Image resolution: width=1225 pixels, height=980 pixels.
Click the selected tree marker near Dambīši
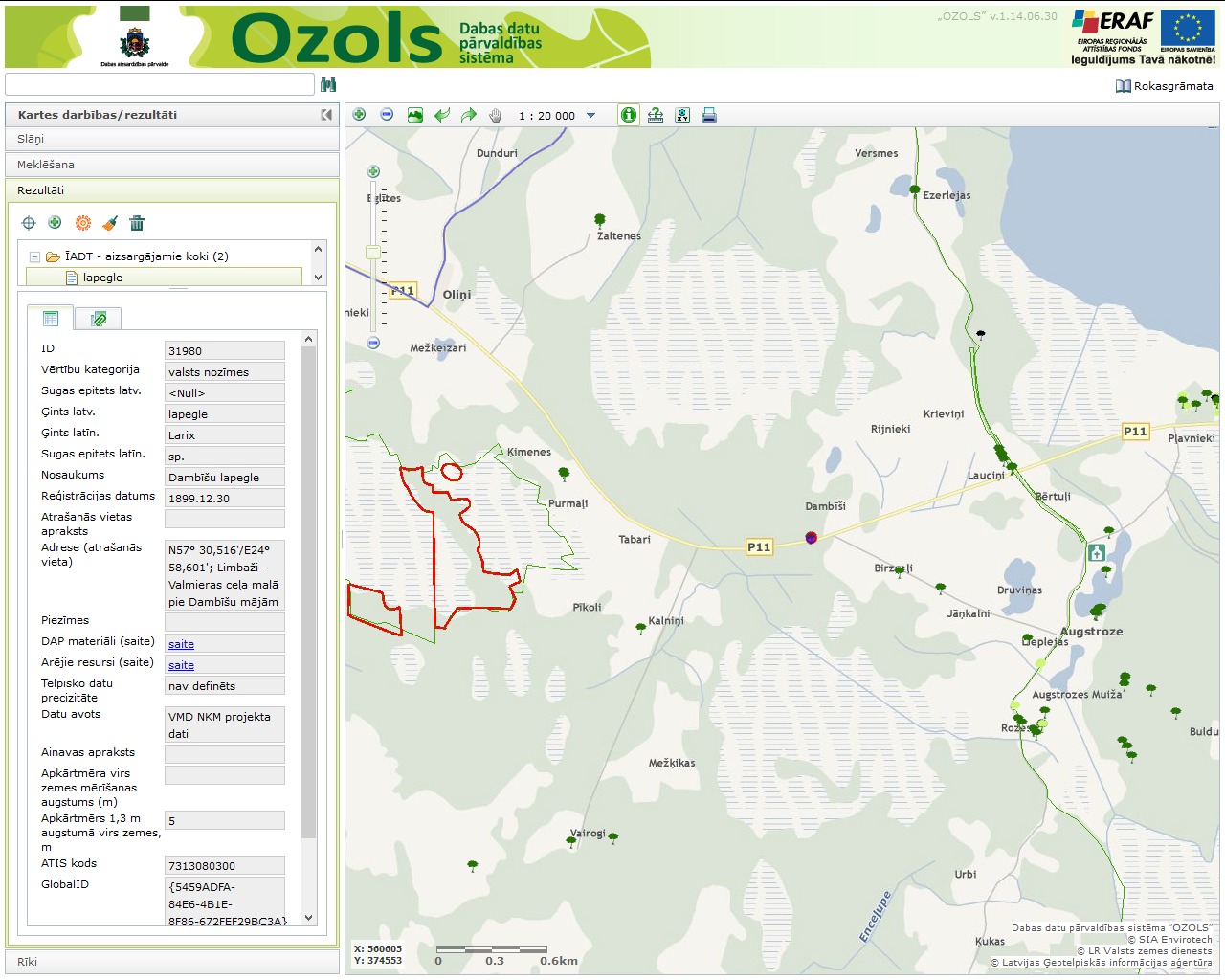point(812,538)
